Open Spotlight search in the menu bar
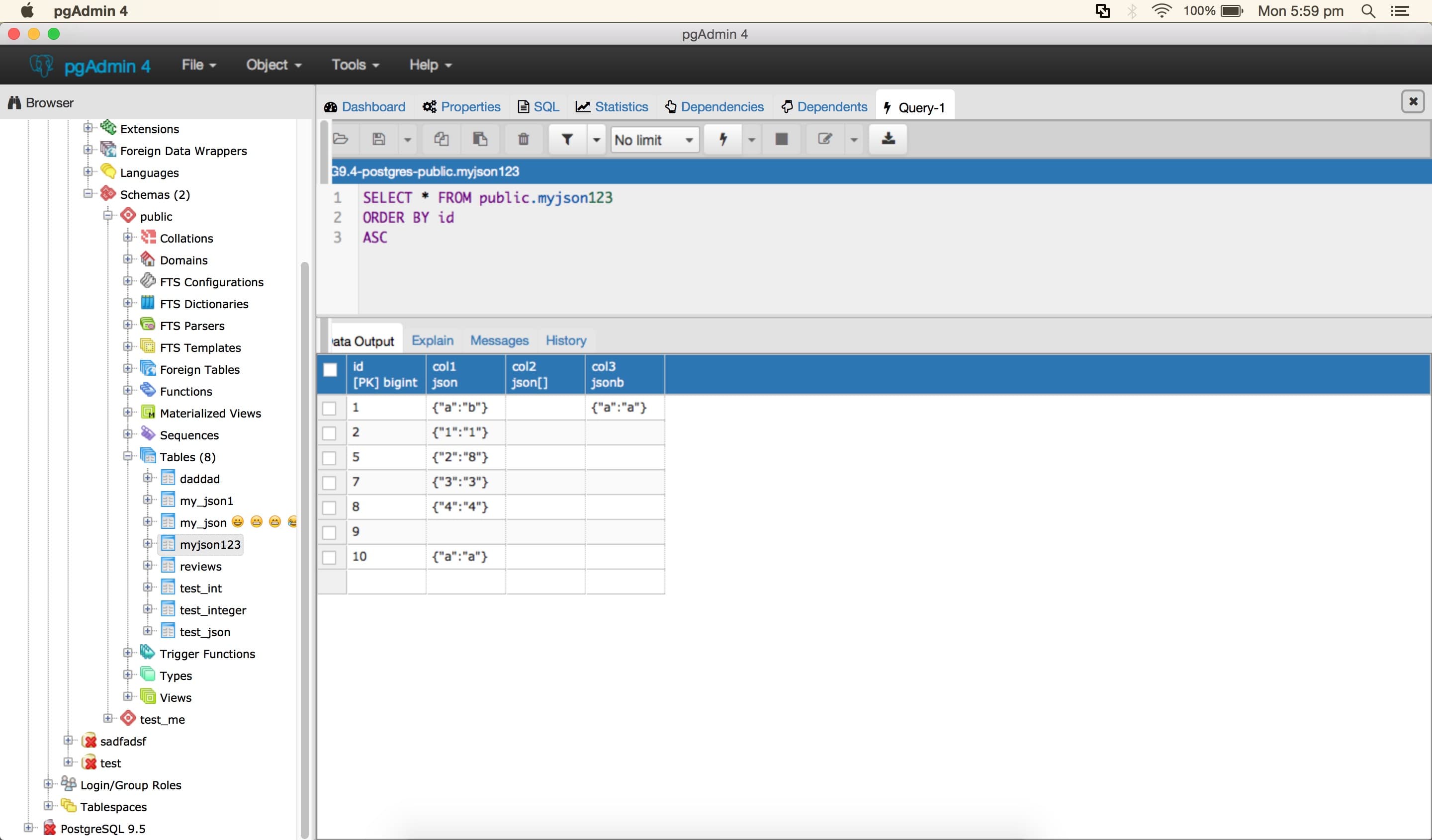1432x840 pixels. pos(1368,11)
